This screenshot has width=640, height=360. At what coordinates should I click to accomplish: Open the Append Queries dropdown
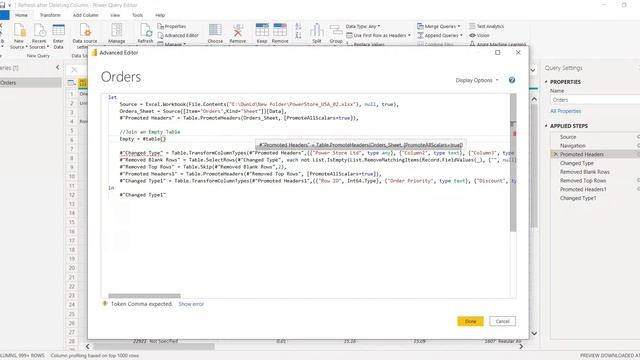point(440,36)
